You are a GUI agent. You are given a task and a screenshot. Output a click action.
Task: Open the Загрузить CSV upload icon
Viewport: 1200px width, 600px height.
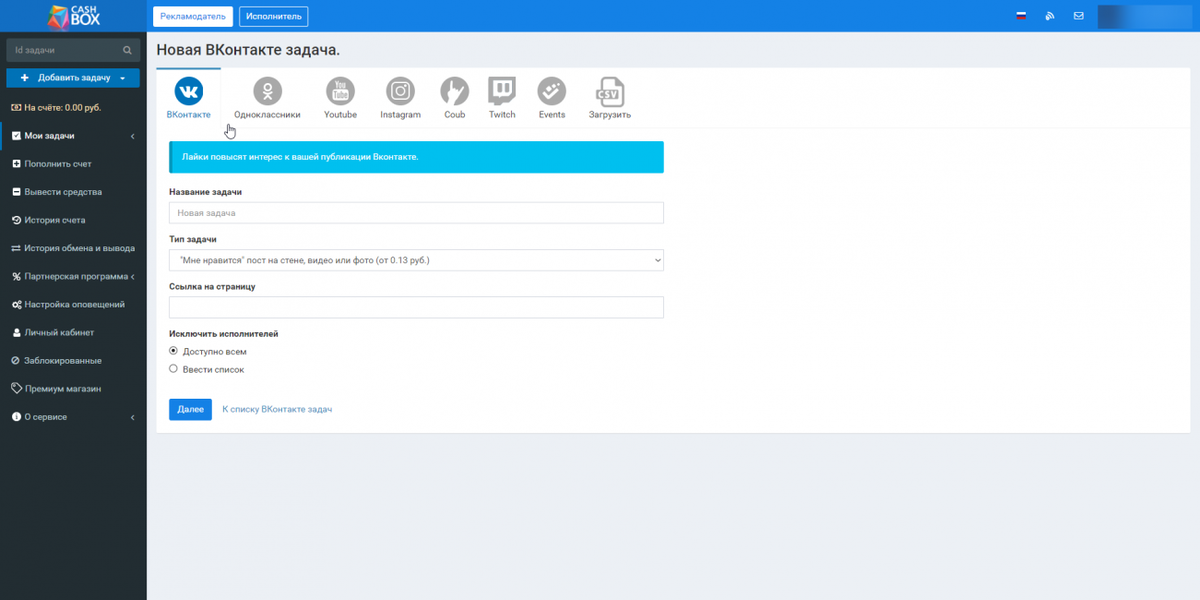click(x=609, y=92)
